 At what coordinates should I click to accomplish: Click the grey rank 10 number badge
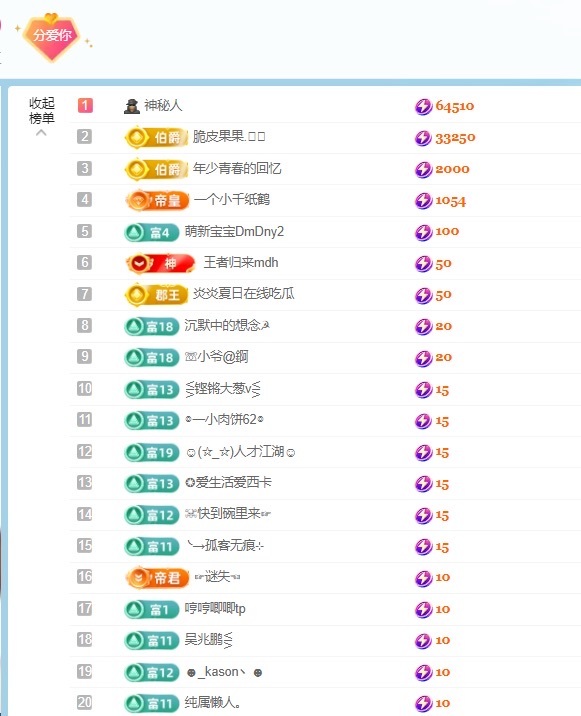85,389
